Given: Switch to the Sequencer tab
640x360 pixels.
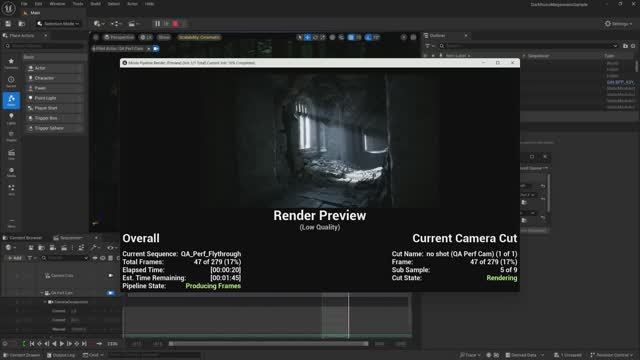Looking at the screenshot, I should click(69, 238).
